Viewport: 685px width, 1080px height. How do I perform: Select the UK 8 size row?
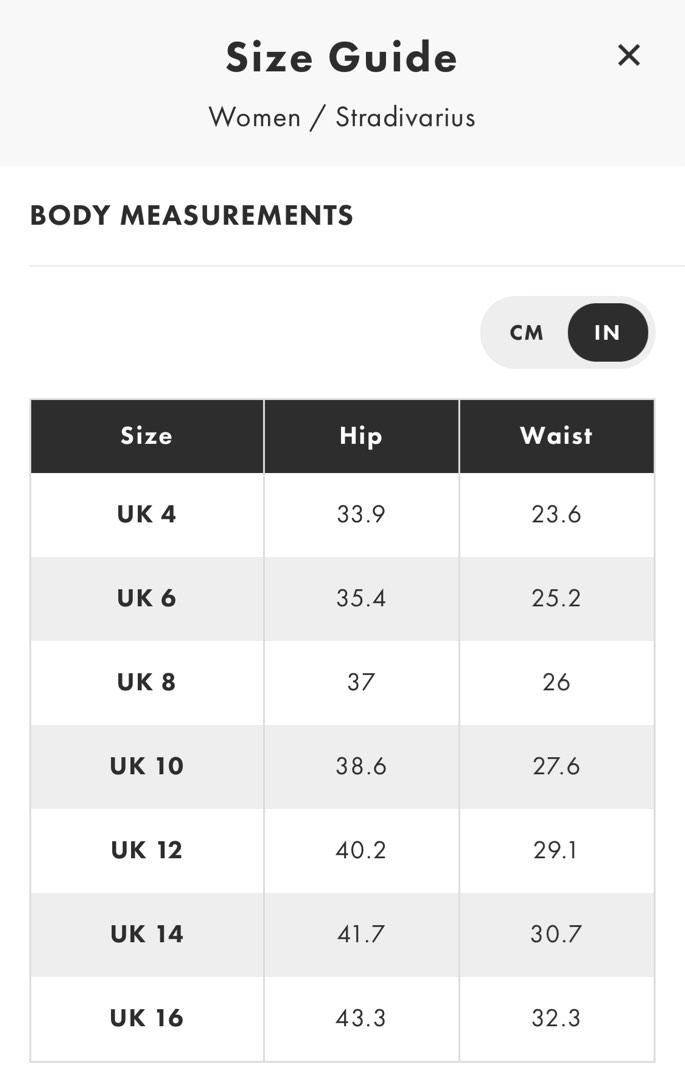(147, 682)
